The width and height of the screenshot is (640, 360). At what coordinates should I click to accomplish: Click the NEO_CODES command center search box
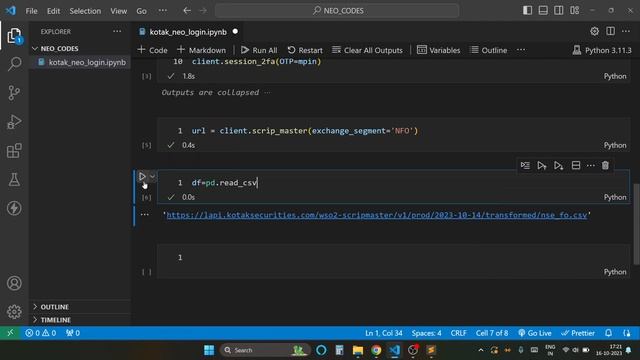337,11
